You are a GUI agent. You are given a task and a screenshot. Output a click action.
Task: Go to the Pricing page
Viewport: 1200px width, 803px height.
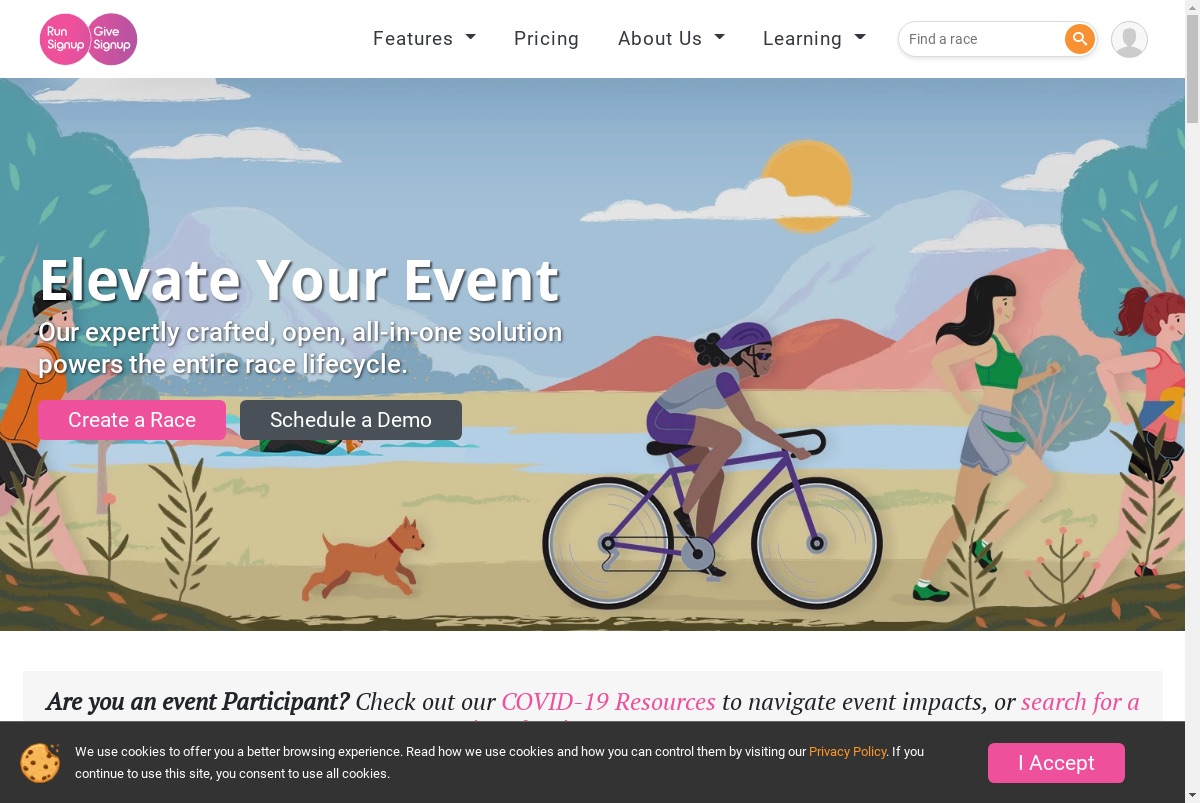[546, 39]
